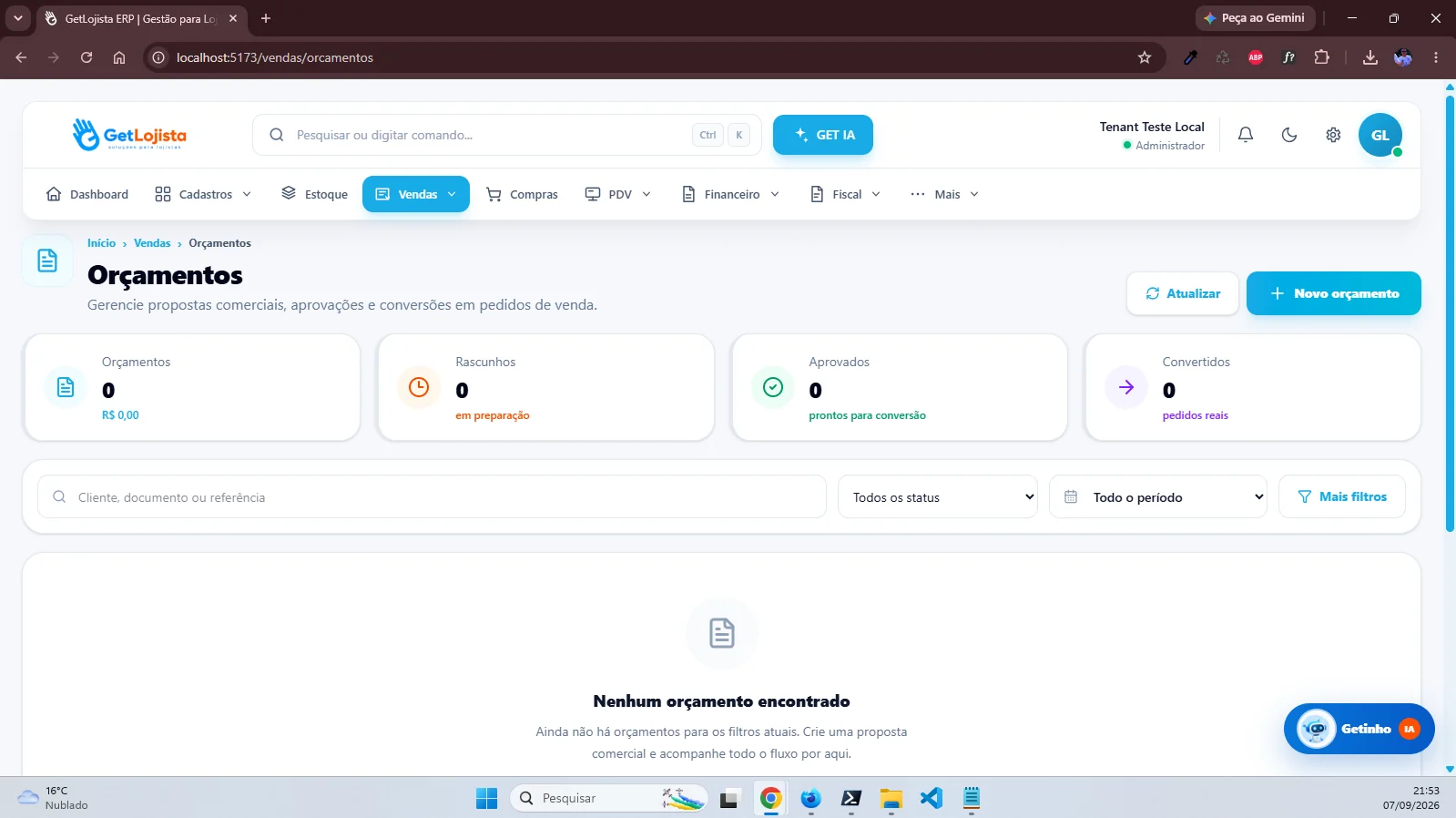Expand the Mais menu
The width and height of the screenshot is (1456, 818).
point(944,194)
